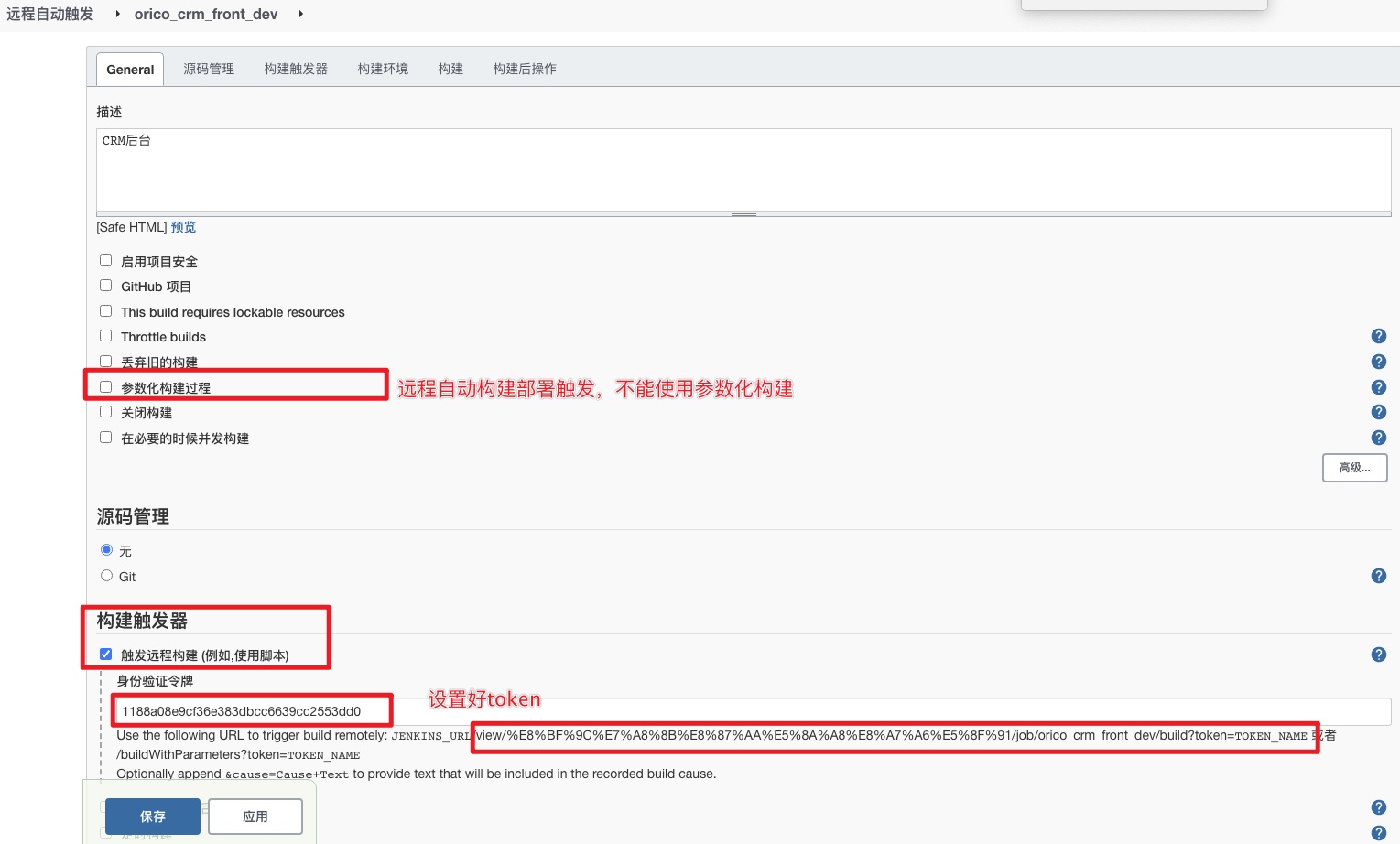Select the [Safe HTML] label
The width and height of the screenshot is (1400, 844).
132,227
